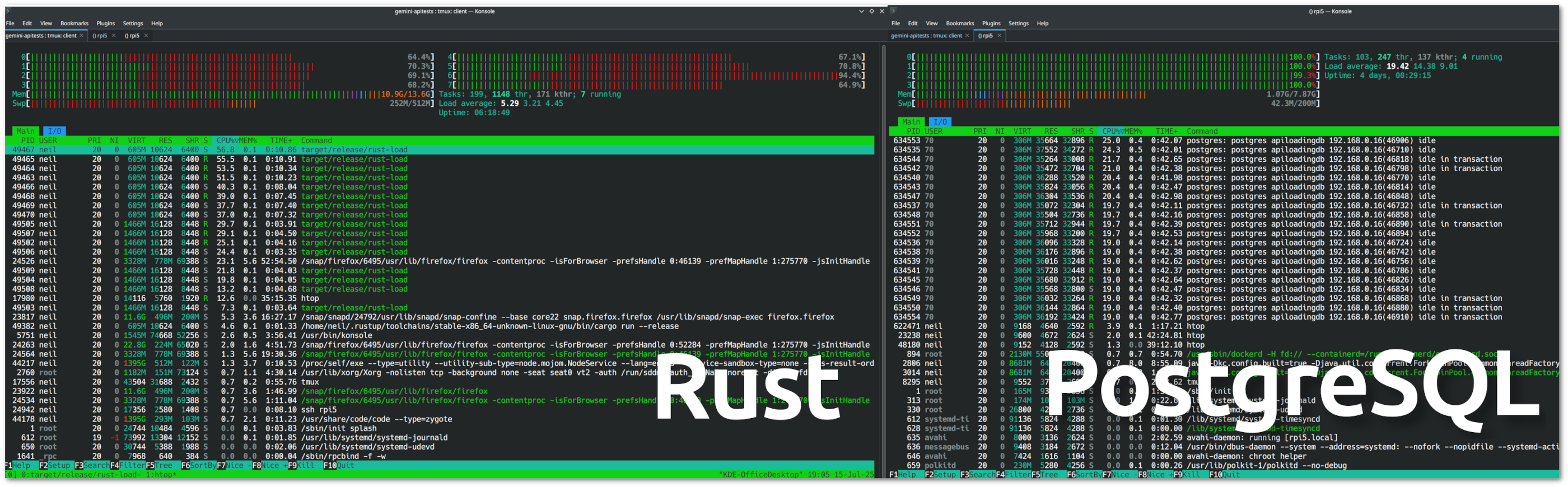Viewport: 1568px width, 487px height.
Task: Open Help menu in left Konsole window
Action: click(157, 23)
